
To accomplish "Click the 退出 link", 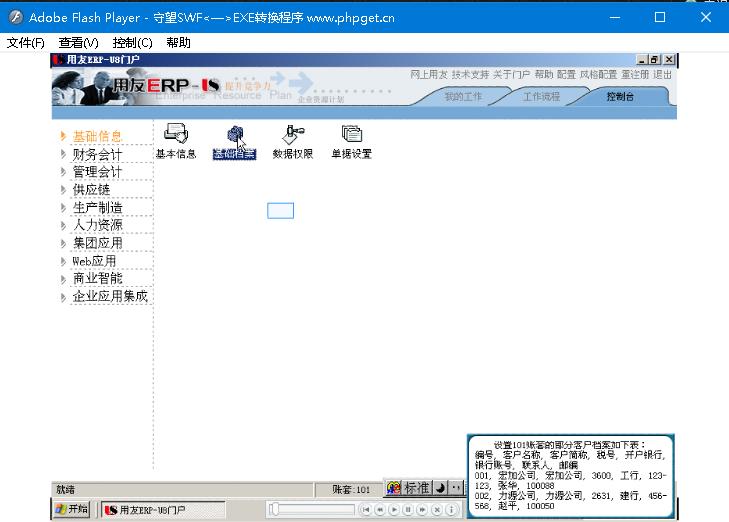I will [663, 74].
